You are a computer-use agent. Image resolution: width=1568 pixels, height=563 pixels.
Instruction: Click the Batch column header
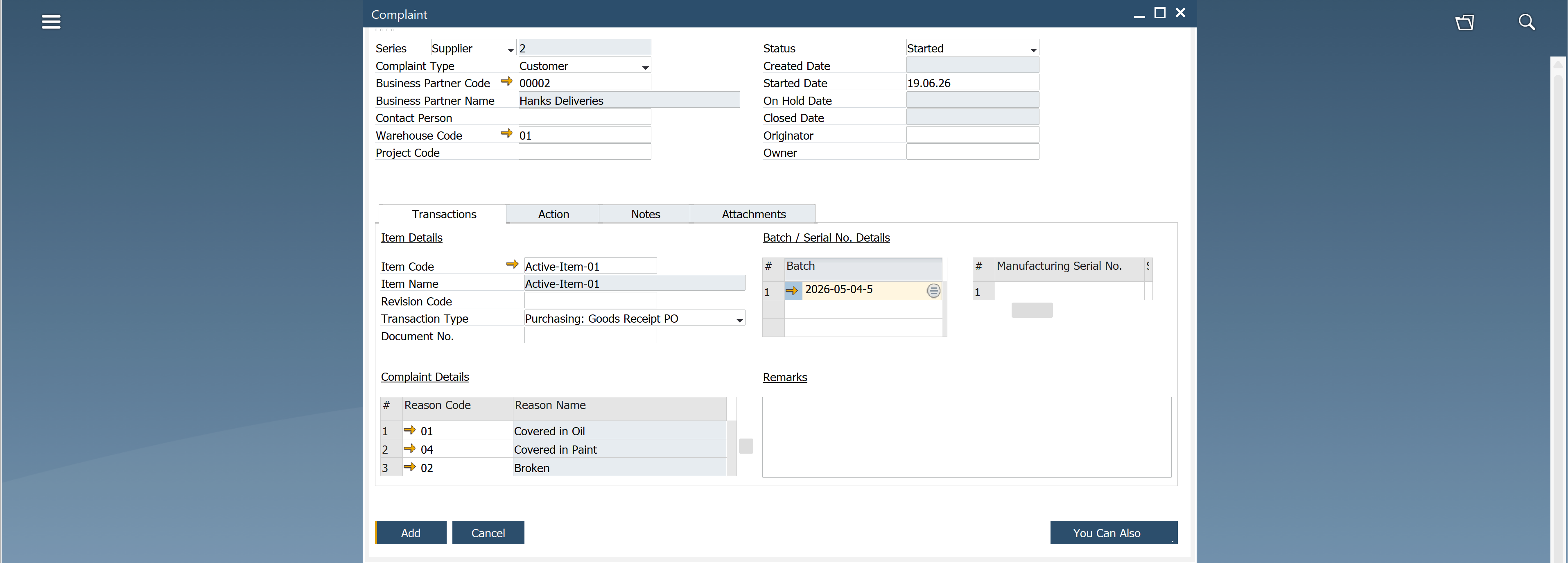pos(863,269)
